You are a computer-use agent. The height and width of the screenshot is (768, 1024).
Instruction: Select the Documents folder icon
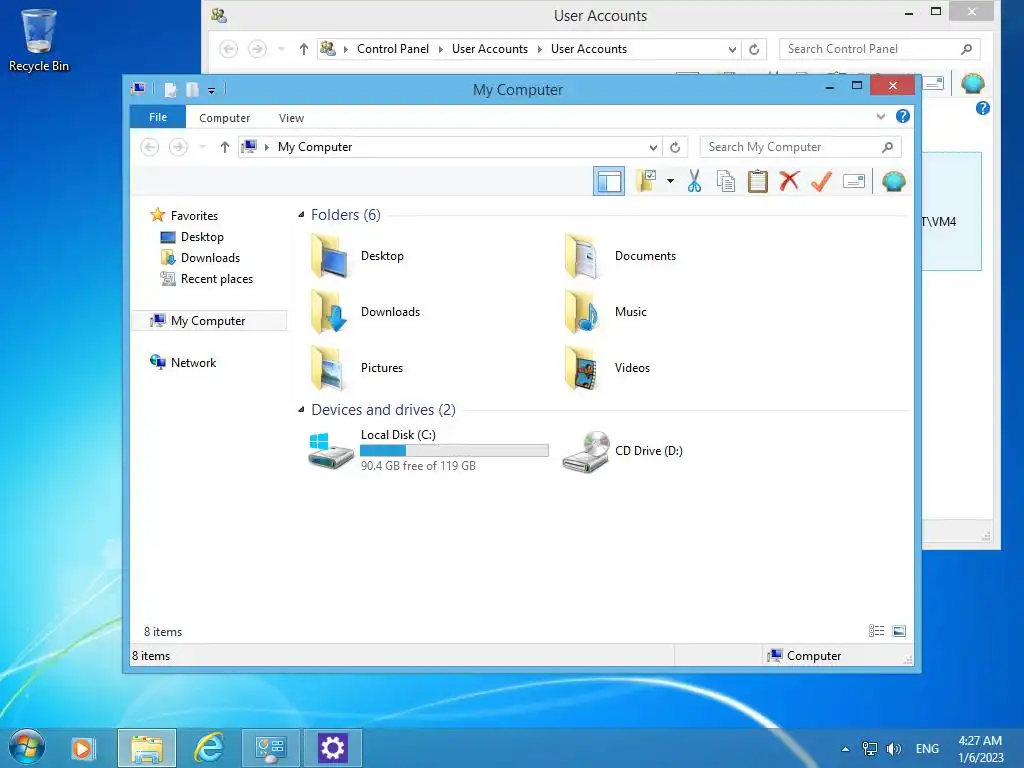pos(582,256)
